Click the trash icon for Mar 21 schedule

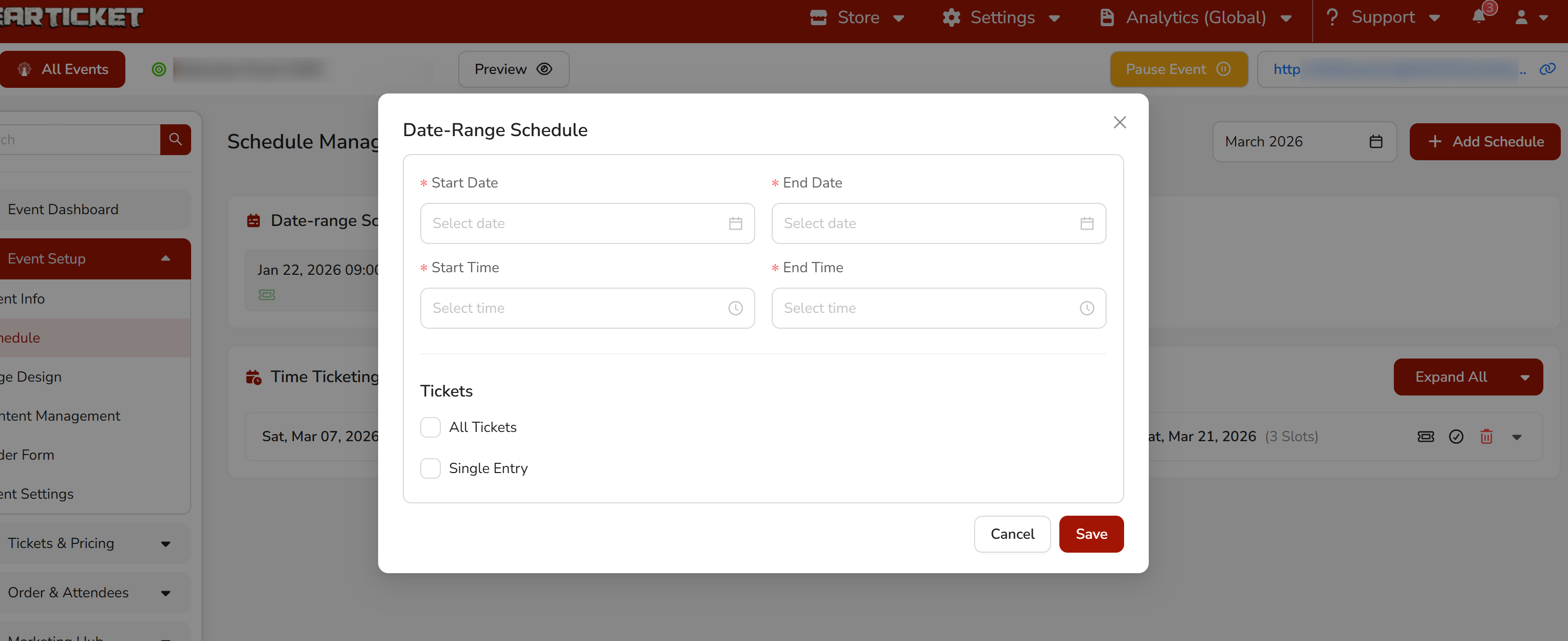pyautogui.click(x=1486, y=437)
